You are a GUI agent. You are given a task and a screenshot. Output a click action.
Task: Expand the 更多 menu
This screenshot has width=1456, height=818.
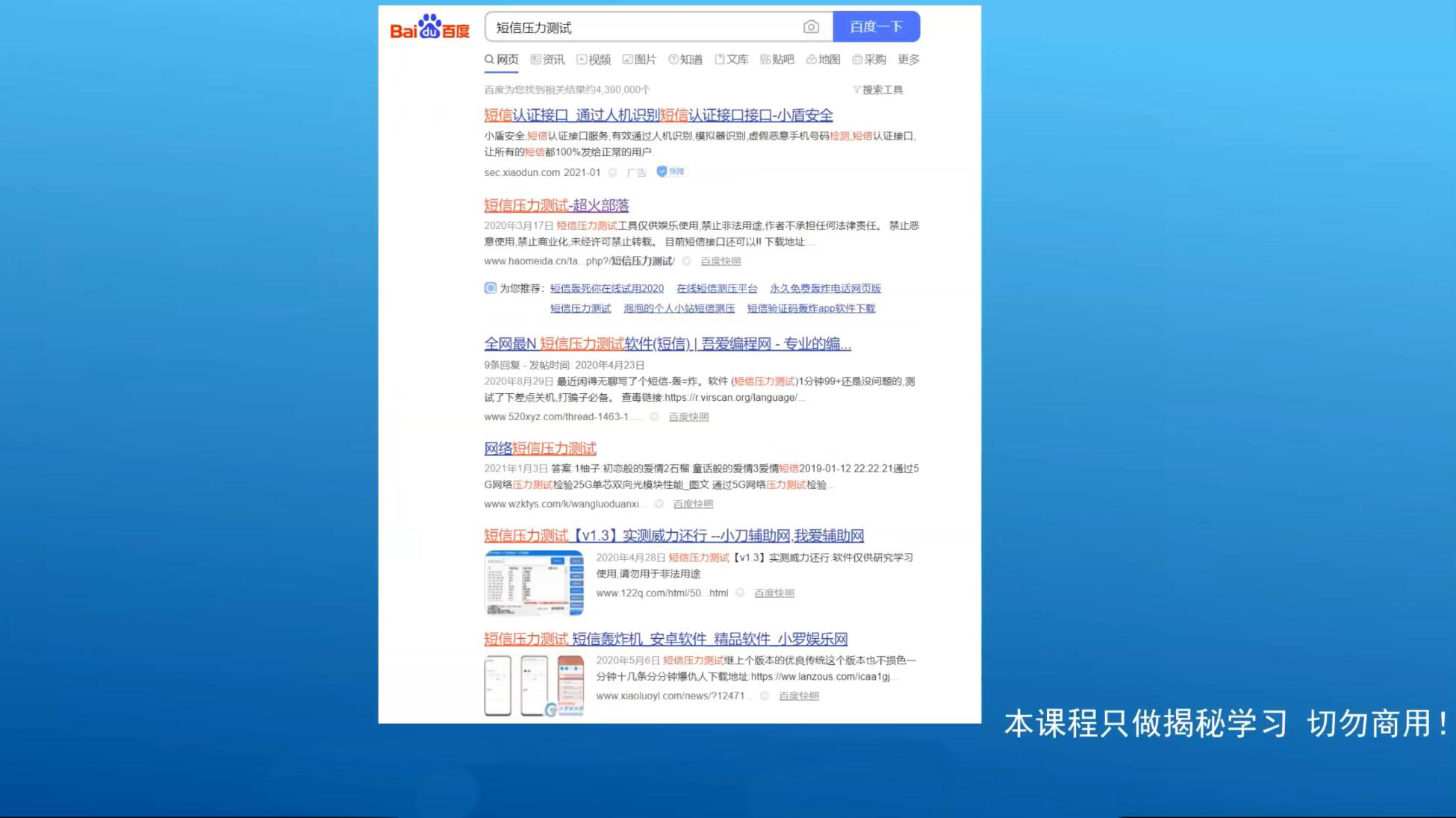tap(909, 60)
